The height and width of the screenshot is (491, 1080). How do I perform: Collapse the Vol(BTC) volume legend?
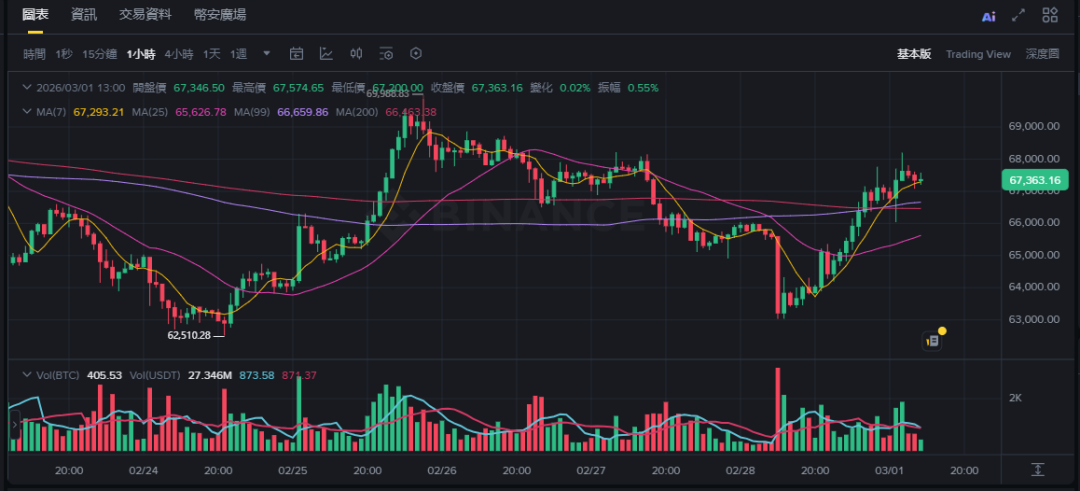click(x=27, y=375)
